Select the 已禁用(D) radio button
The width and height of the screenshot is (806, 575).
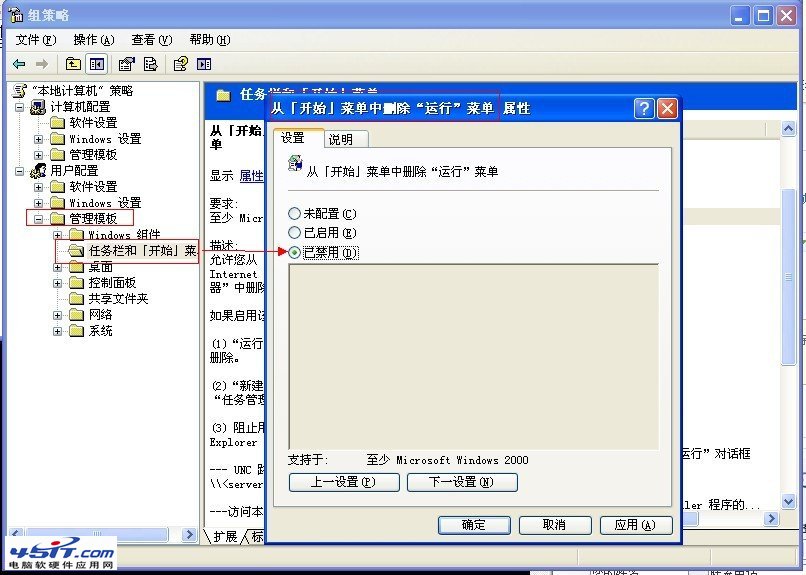(294, 252)
